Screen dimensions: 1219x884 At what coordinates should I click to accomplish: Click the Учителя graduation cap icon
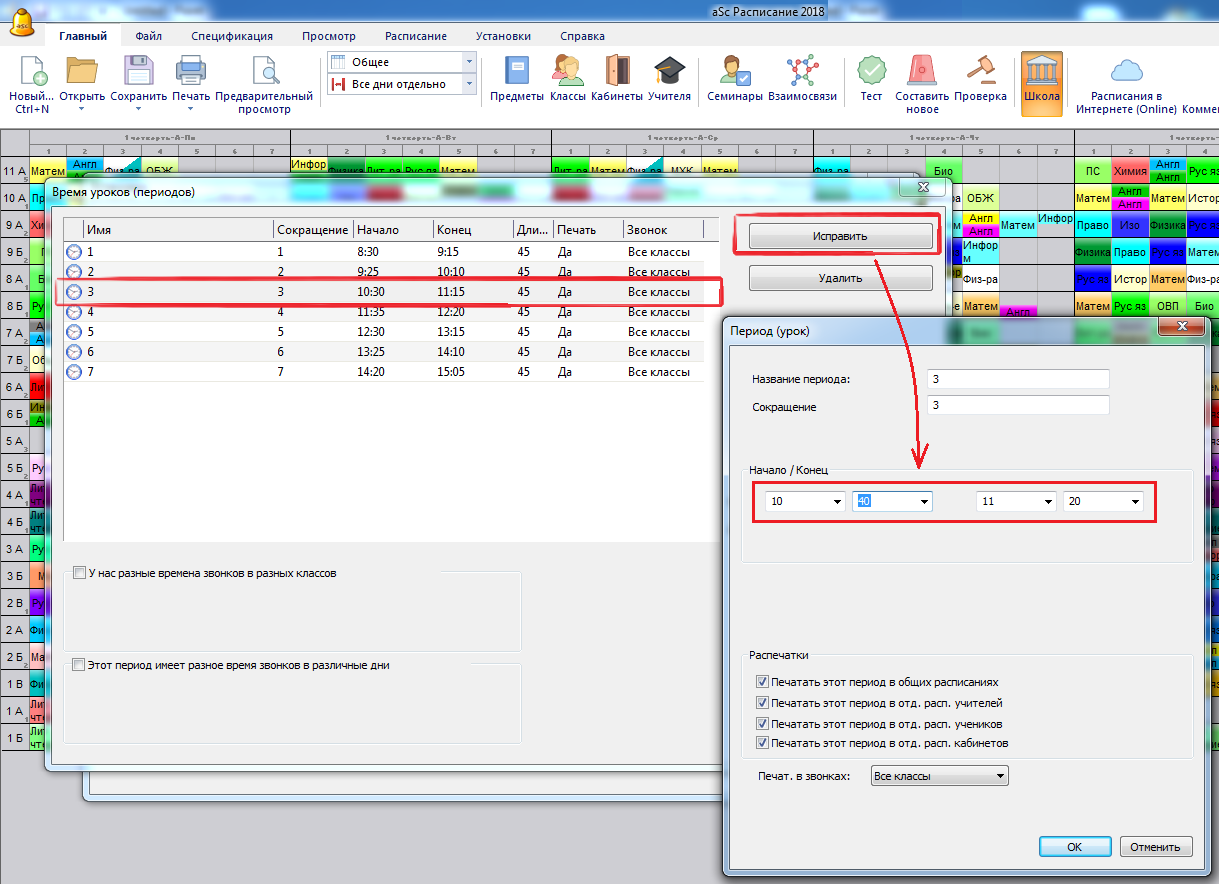669,72
